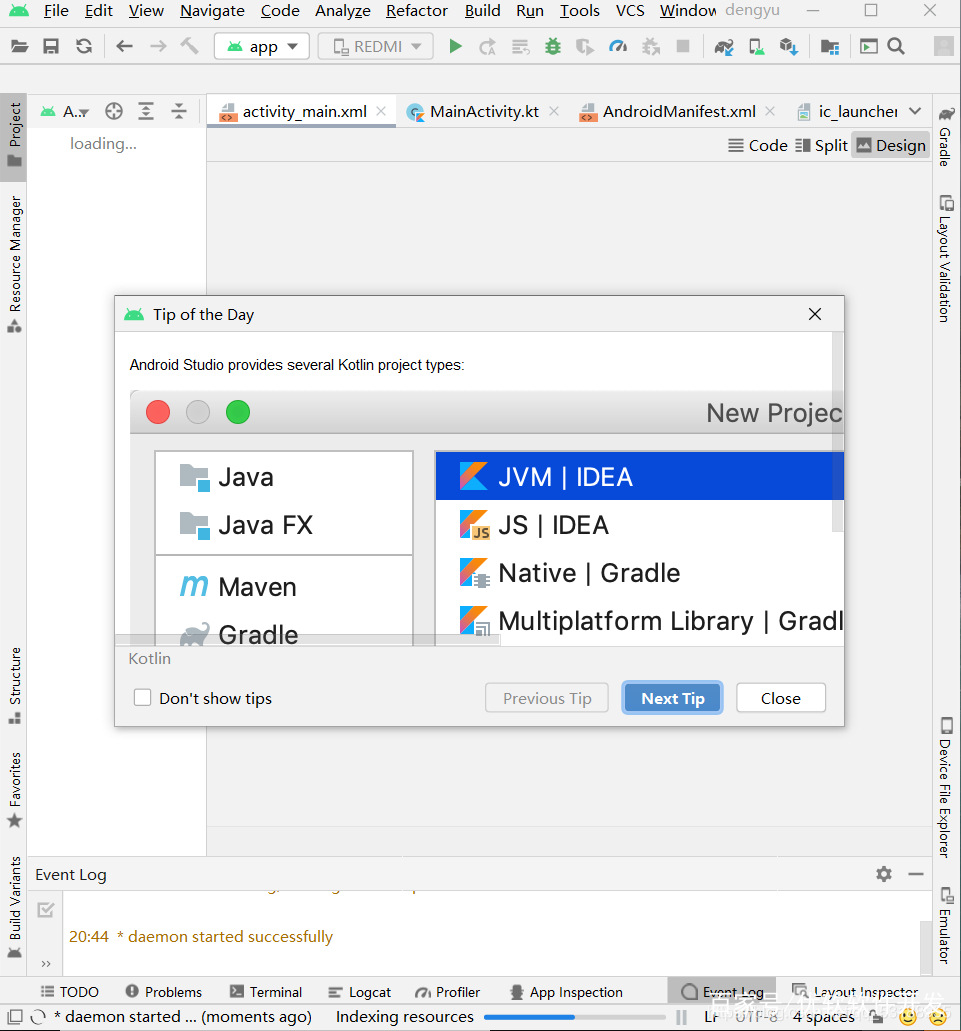Screen dimensions: 961x1031
Task: Click Close in Tip of the Day
Action: tap(781, 698)
